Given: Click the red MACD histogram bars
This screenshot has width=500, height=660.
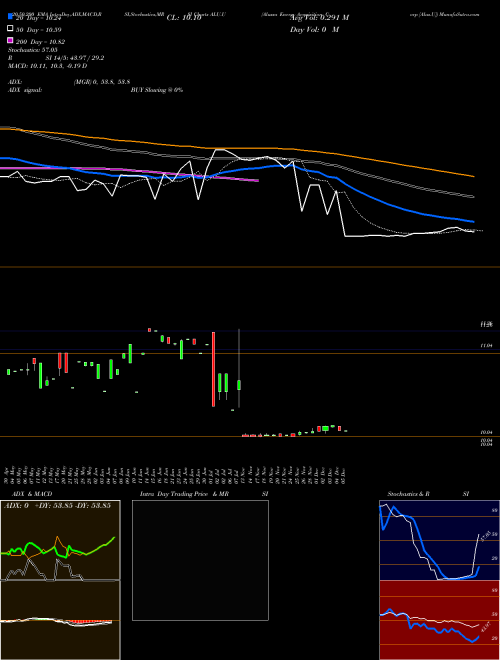Looking at the screenshot, I should point(90,622).
